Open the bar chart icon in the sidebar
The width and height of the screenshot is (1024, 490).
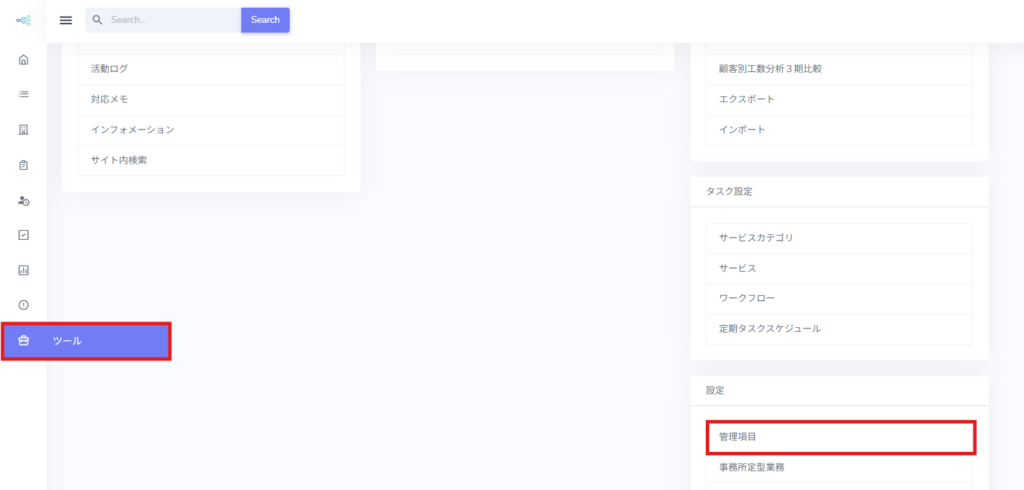24,270
